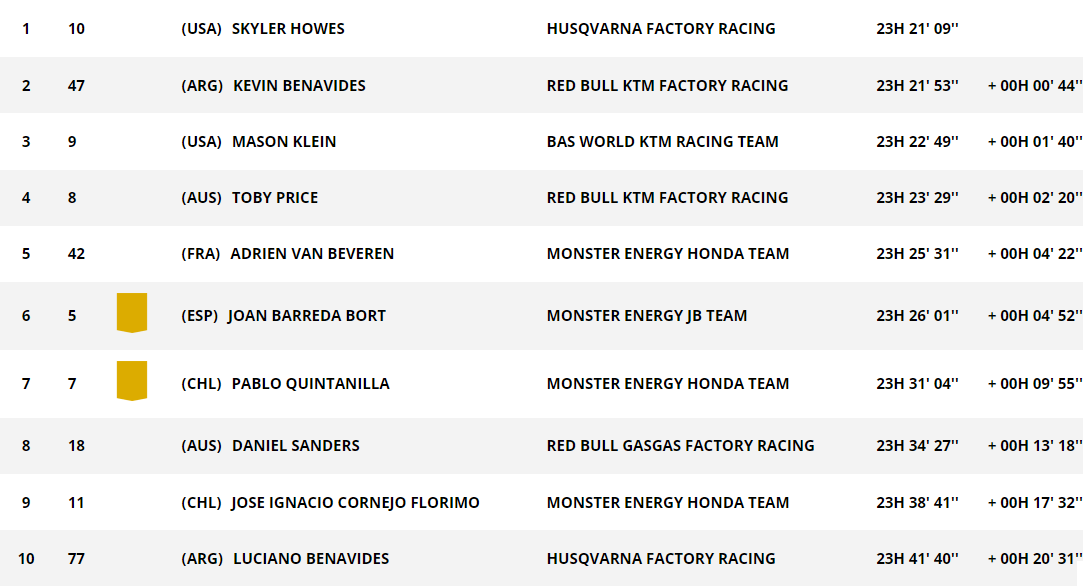
Task: Click the leader's time 23H 21' 09''
Action: pos(917,28)
